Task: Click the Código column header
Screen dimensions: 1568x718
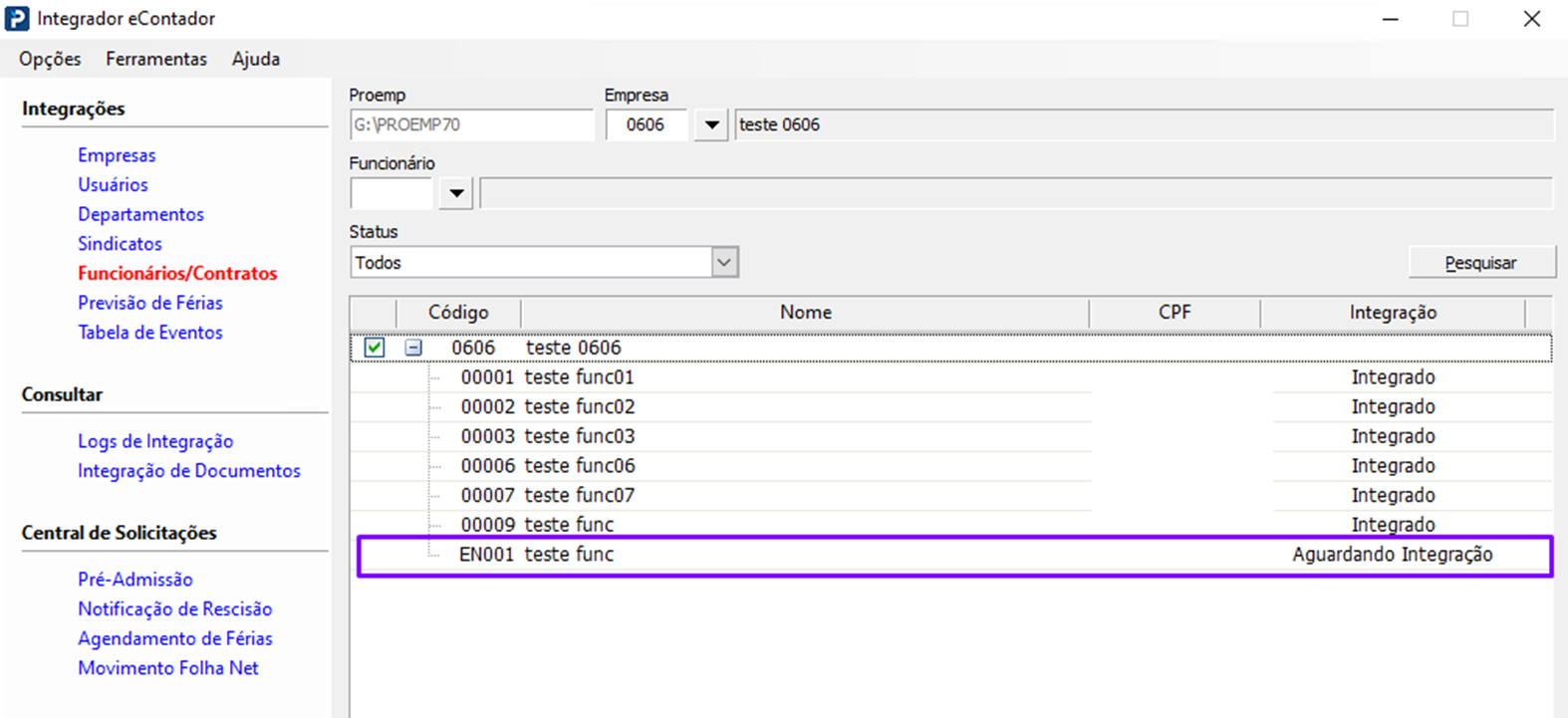Action: 458,312
